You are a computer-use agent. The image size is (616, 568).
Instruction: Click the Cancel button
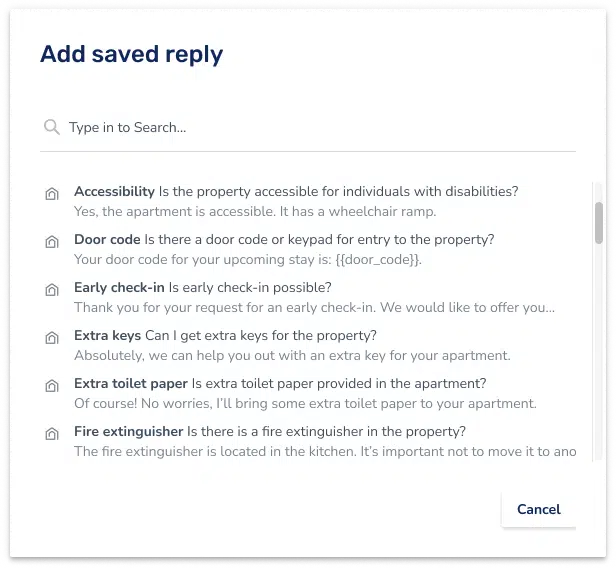[539, 509]
